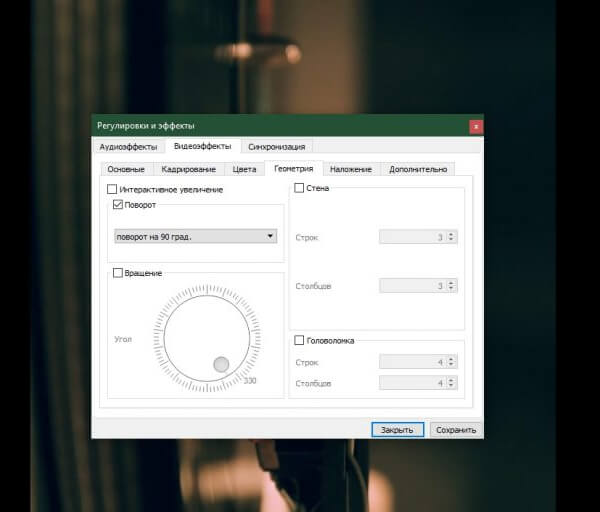
Task: Click the Стена Столбцов spinner field
Action: 412,286
